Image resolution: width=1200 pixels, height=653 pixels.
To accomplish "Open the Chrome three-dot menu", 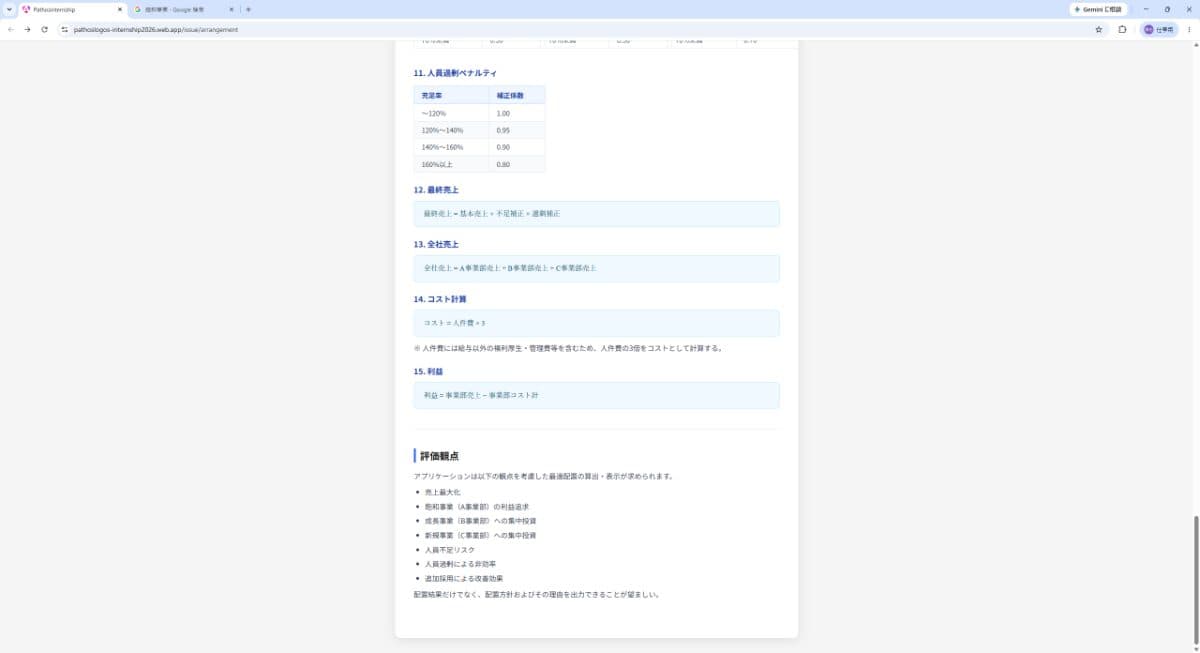I will point(1189,29).
